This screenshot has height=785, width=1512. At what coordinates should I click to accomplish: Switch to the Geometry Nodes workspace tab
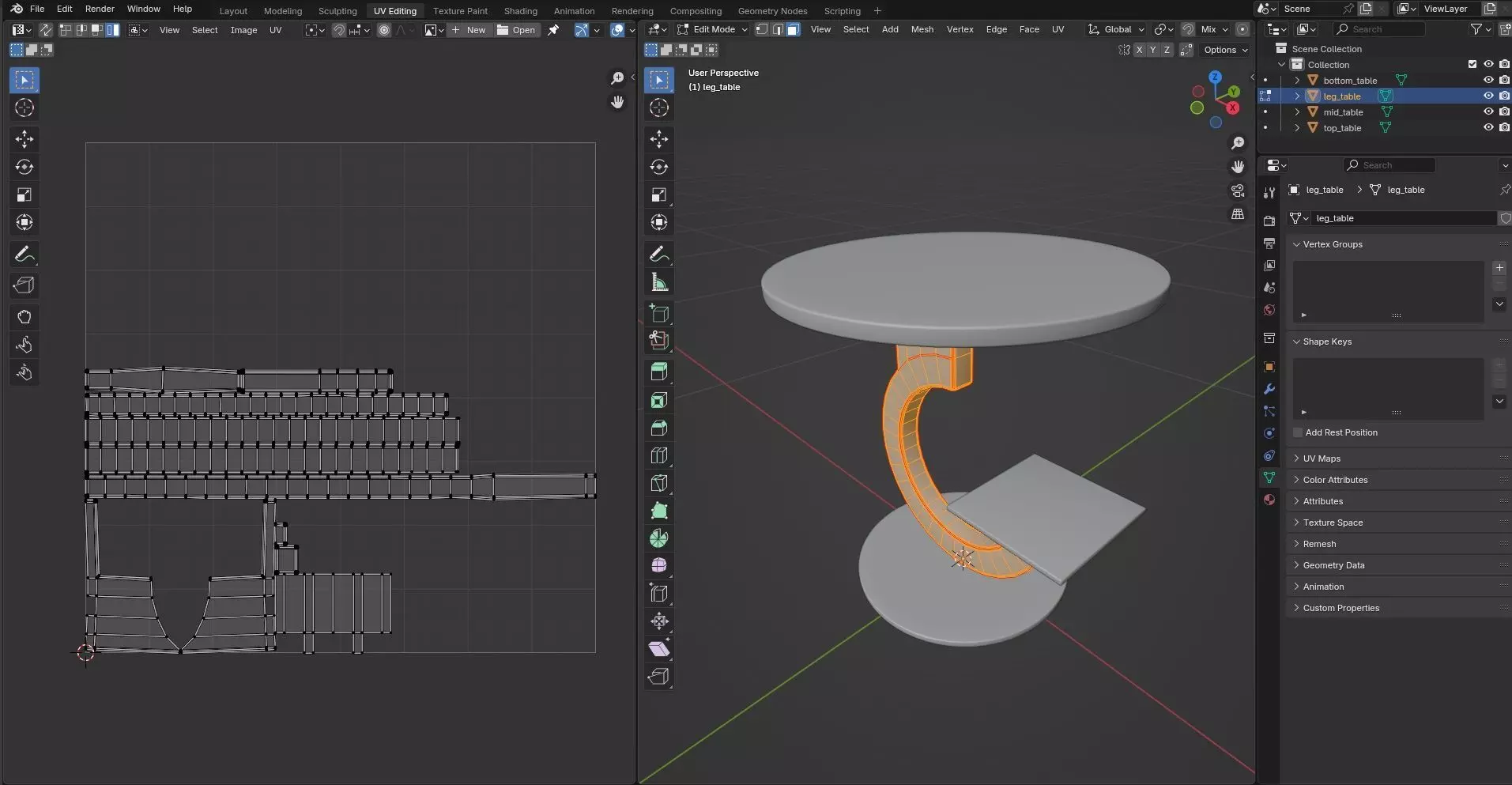pos(772,11)
